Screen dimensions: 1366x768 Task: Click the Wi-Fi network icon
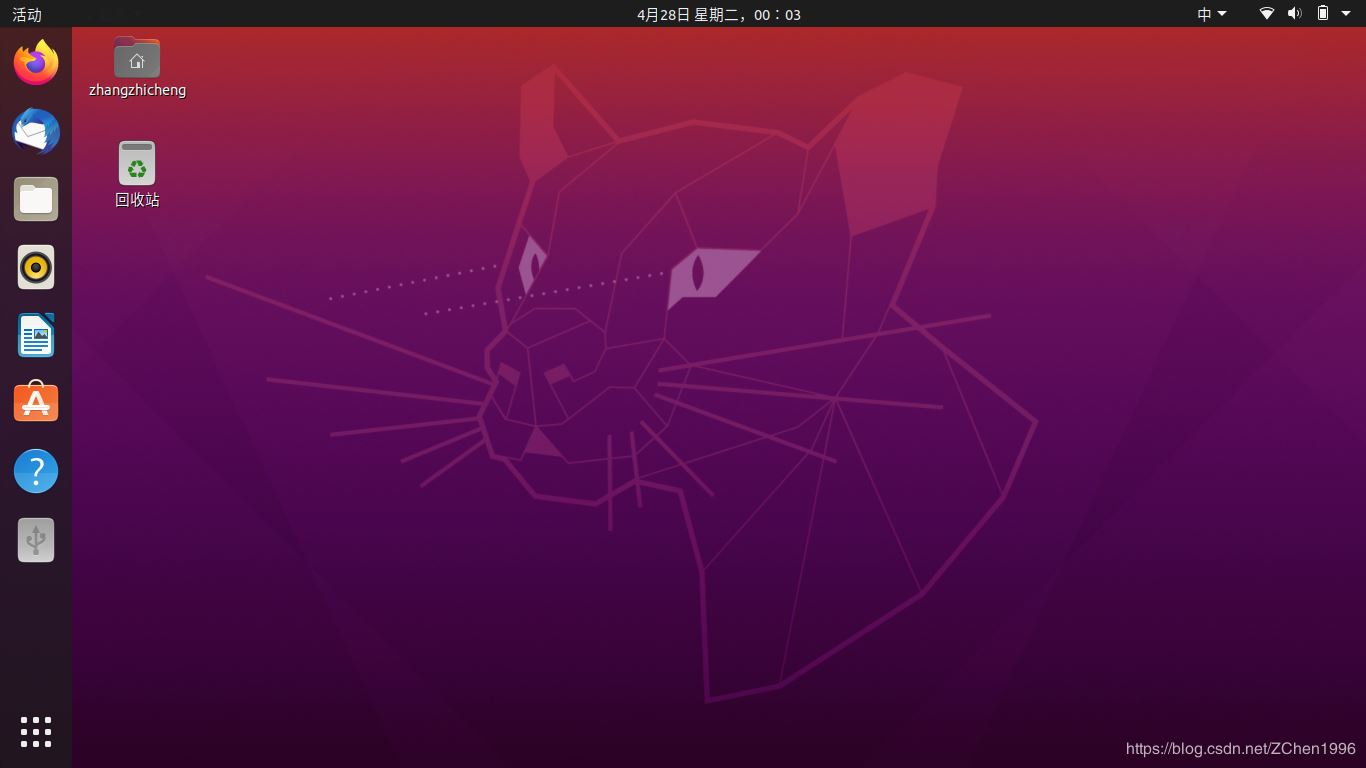(x=1267, y=14)
